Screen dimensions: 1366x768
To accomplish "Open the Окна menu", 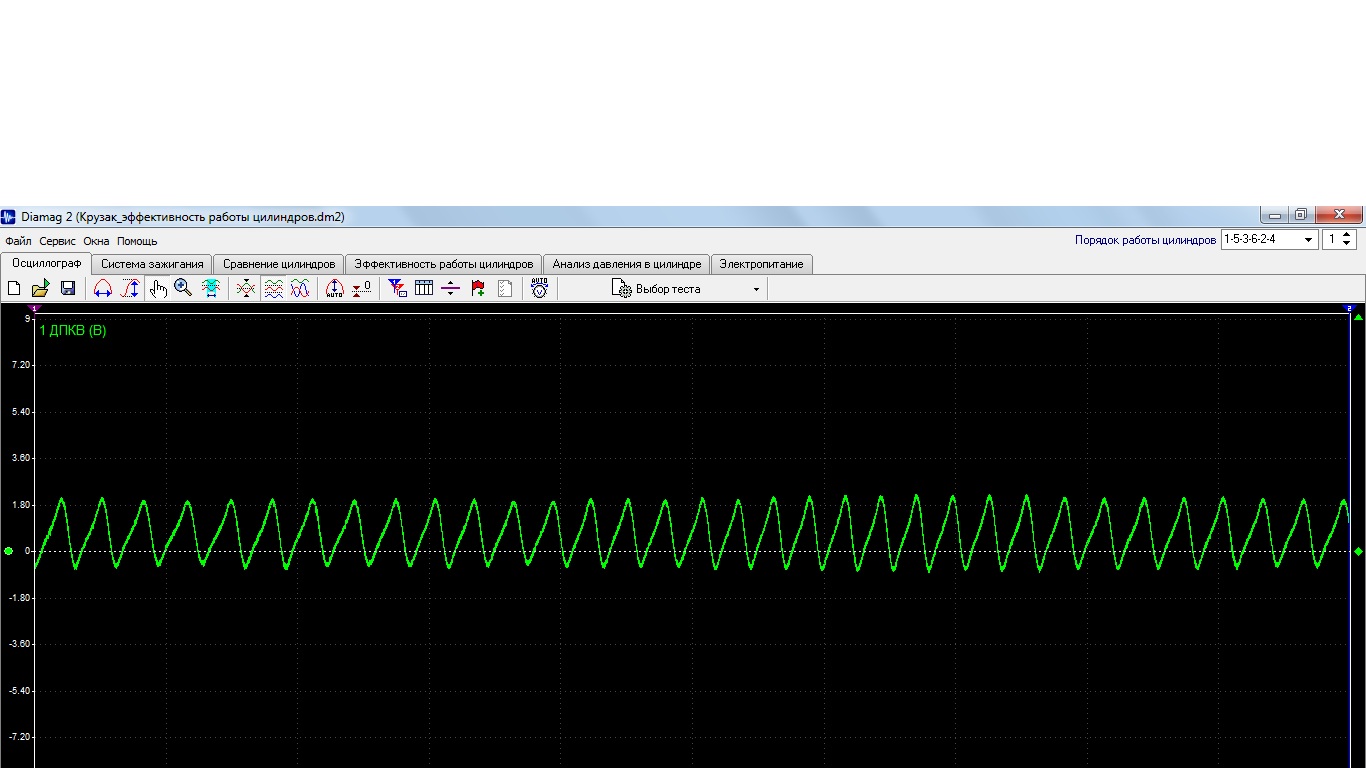I will [x=96, y=241].
